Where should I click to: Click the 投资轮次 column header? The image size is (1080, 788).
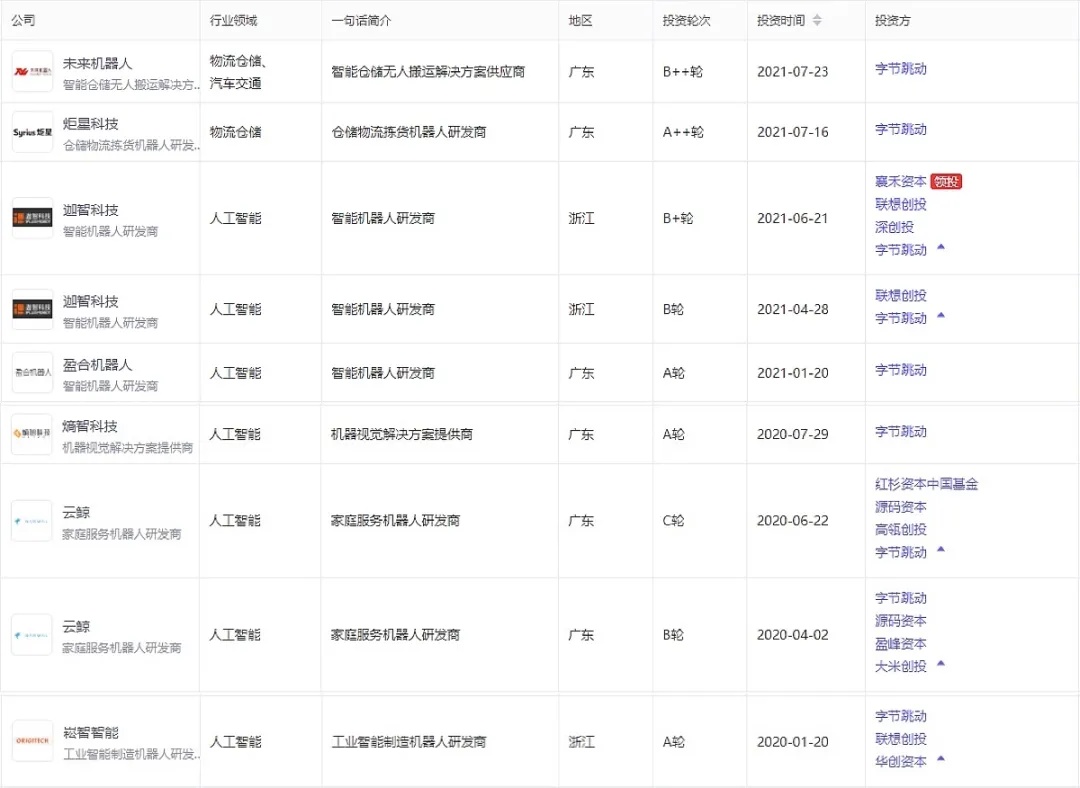click(686, 21)
